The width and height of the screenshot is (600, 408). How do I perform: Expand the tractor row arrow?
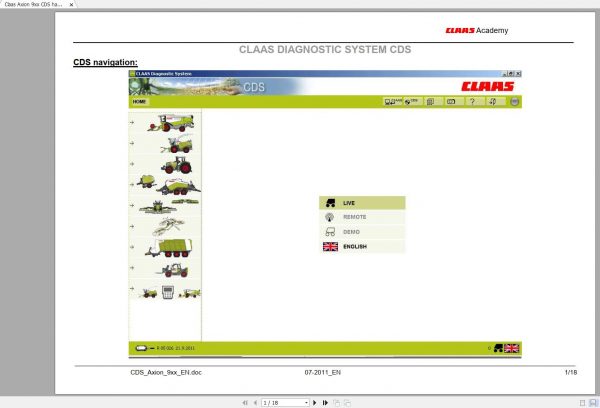132,164
